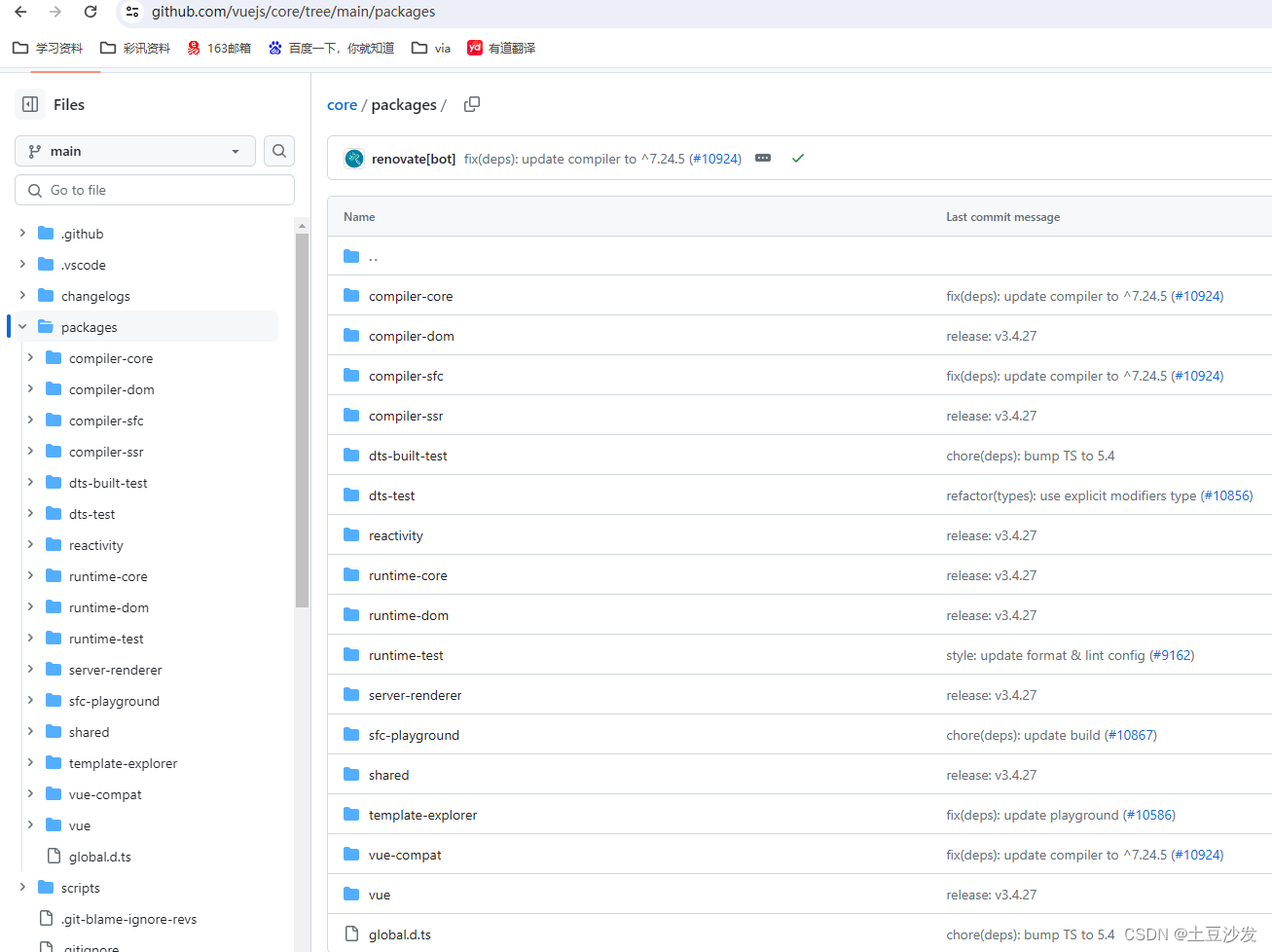Open #9162 pull request link

pos(1172,655)
